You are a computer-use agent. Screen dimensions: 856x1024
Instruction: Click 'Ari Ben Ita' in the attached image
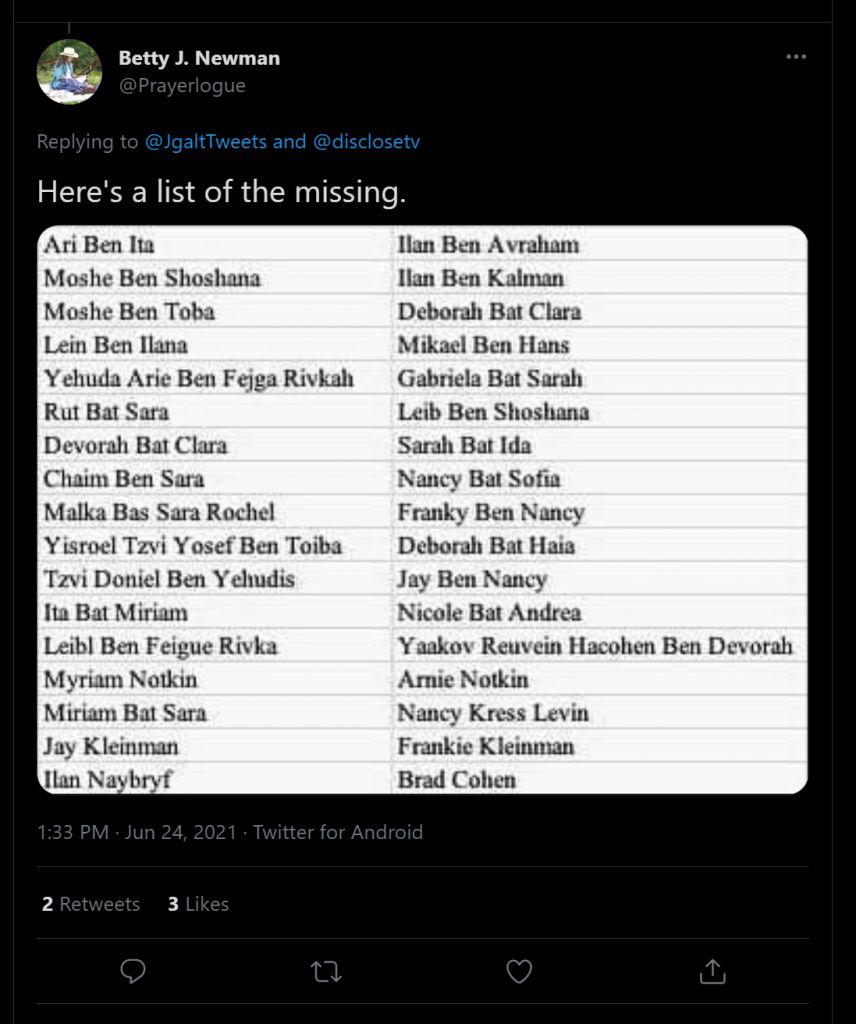[99, 245]
